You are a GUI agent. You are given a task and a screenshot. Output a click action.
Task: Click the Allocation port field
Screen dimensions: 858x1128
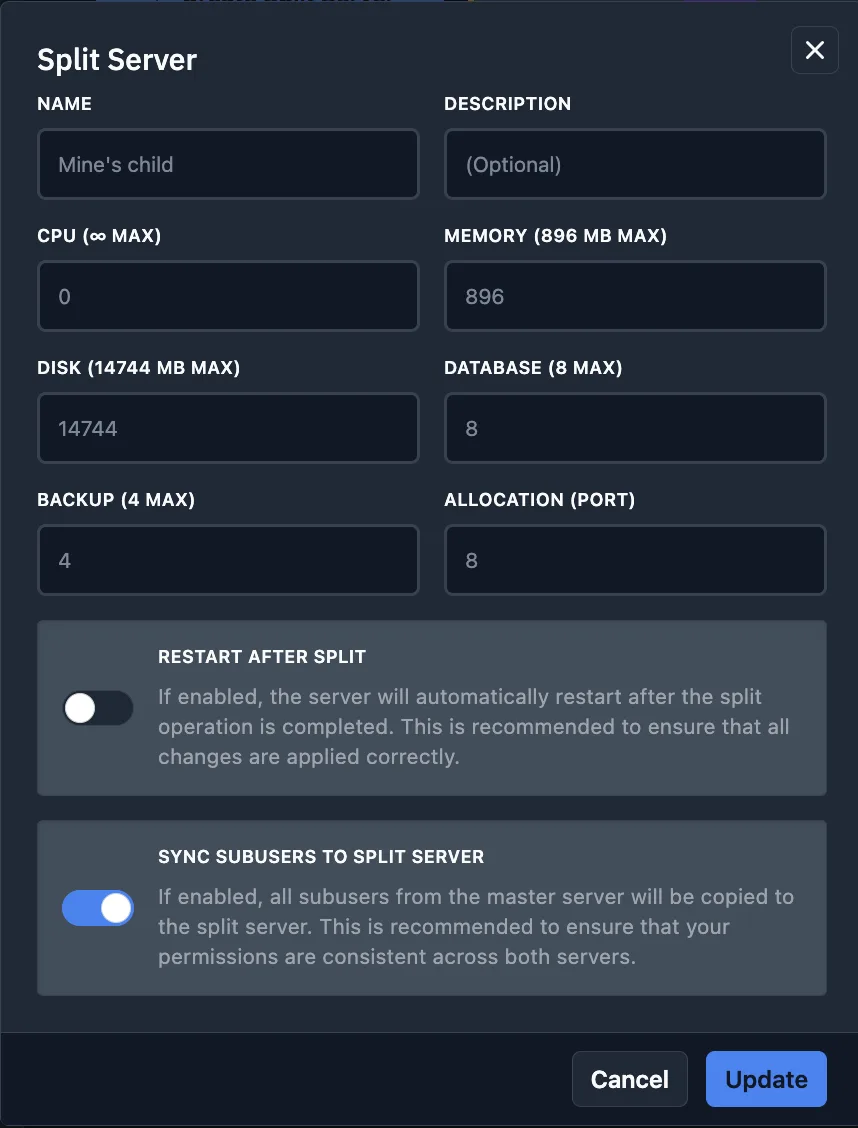[x=635, y=560]
